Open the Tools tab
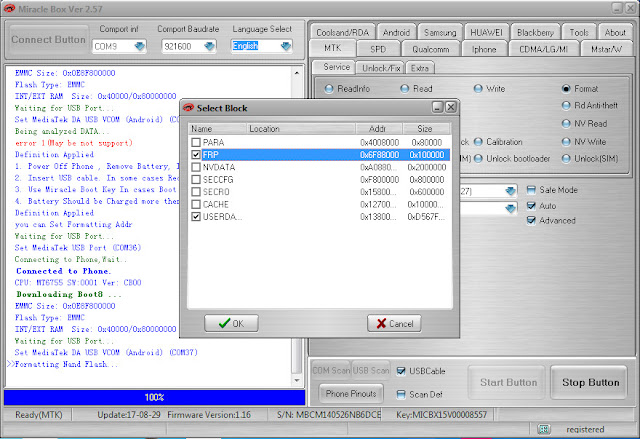Image resolution: width=640 pixels, height=439 pixels. coord(579,32)
